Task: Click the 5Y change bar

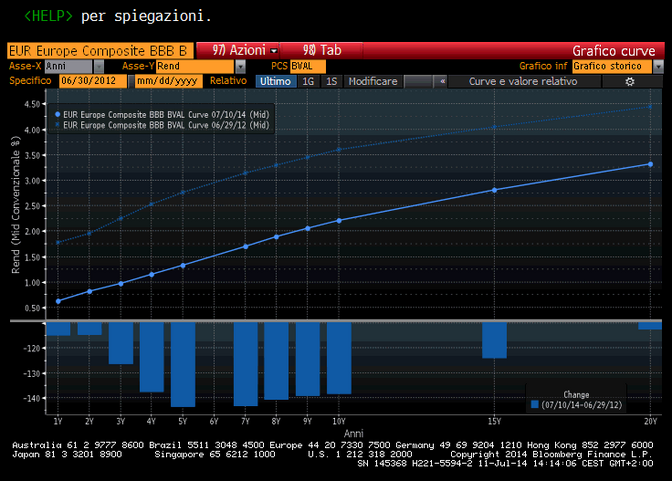Action: 182,364
